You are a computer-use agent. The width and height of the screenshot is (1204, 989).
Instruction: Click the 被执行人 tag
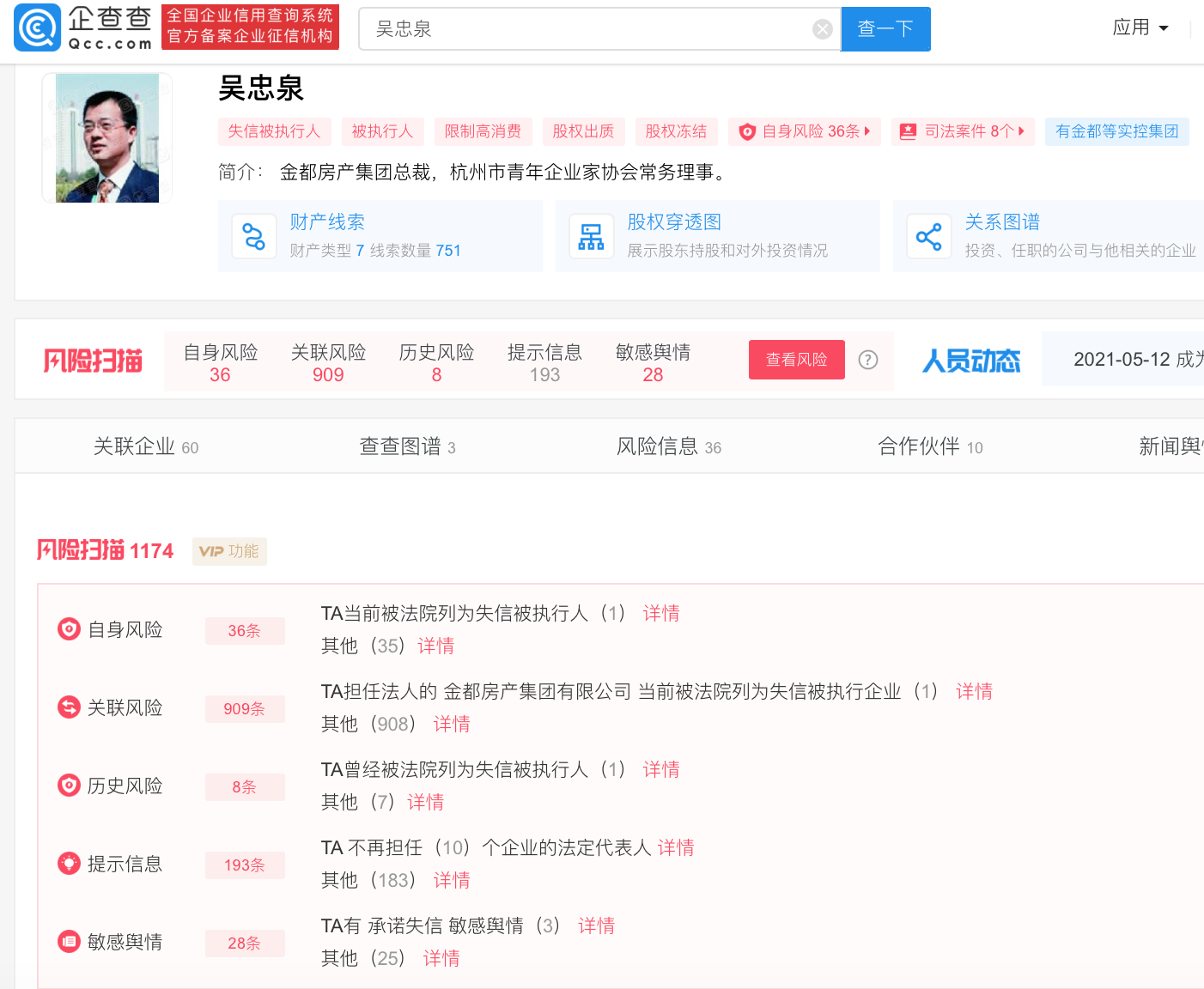click(382, 131)
